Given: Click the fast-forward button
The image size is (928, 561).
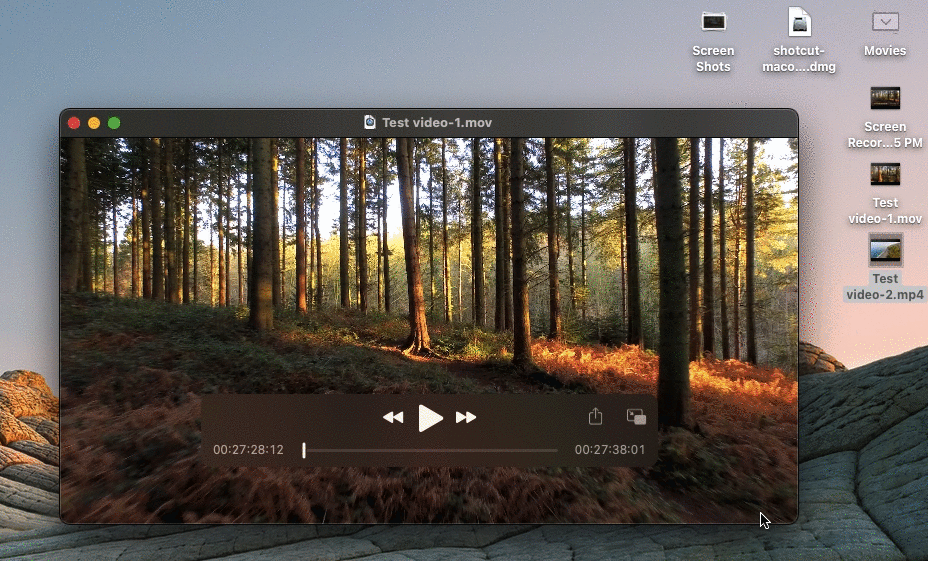Looking at the screenshot, I should tap(466, 418).
